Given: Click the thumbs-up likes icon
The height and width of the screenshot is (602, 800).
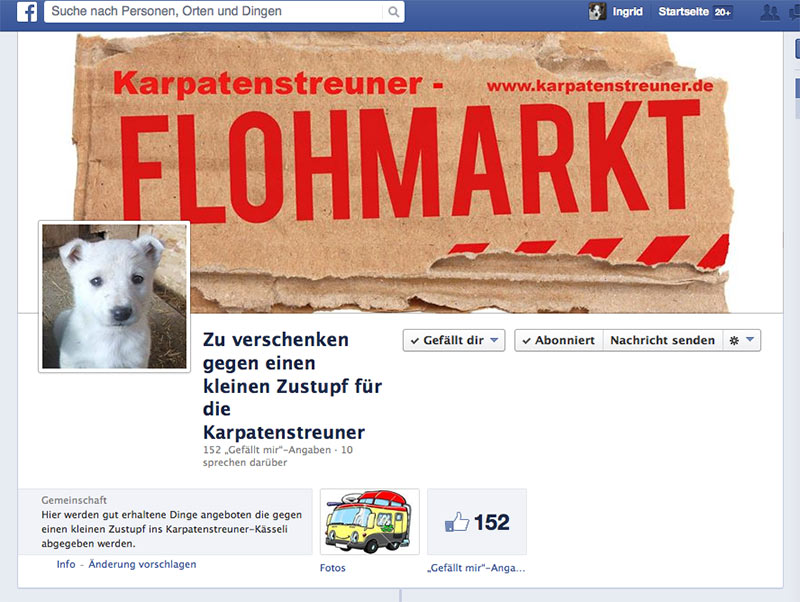Looking at the screenshot, I should coord(457,522).
